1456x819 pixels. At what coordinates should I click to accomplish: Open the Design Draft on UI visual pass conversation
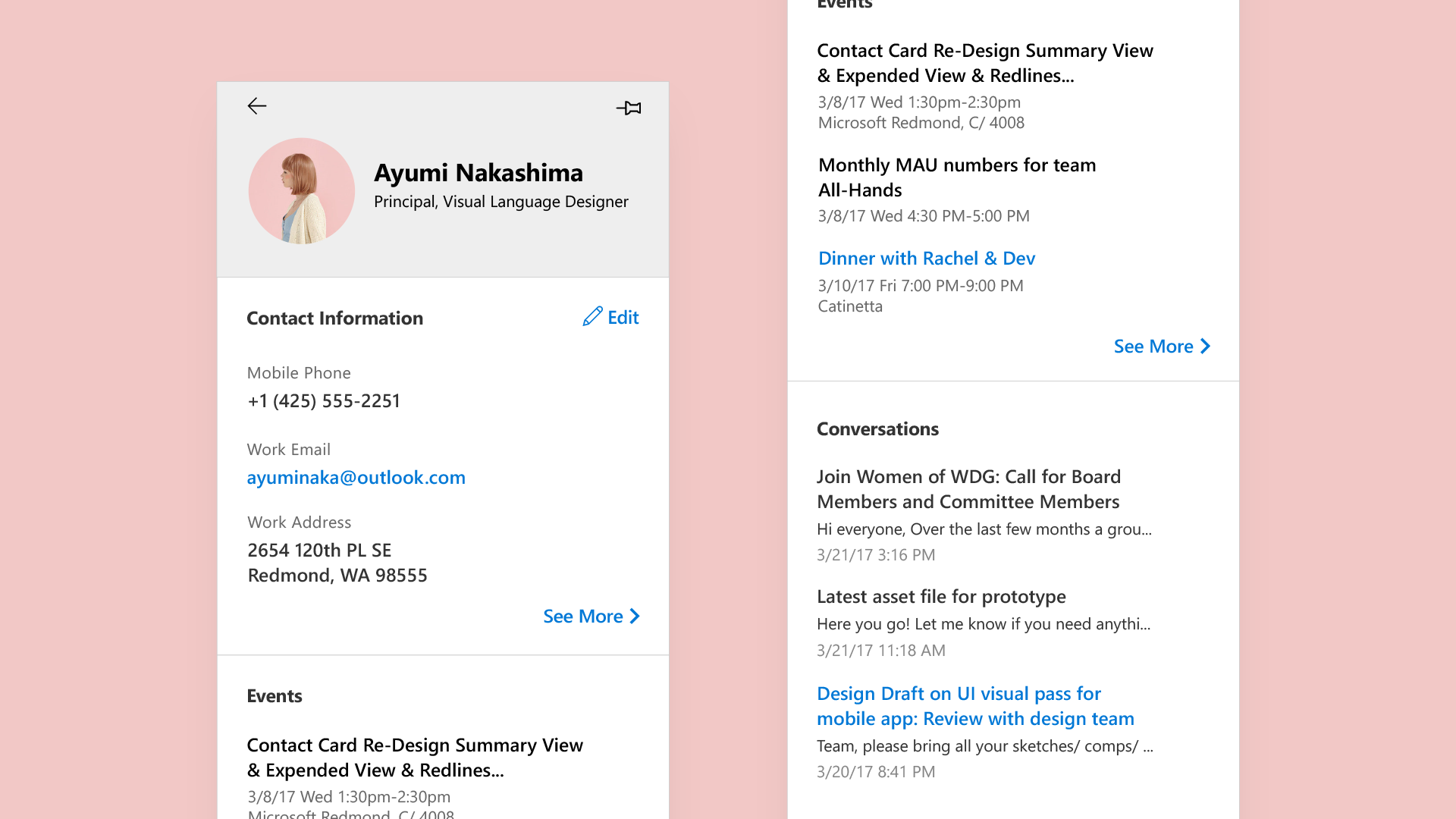point(975,705)
